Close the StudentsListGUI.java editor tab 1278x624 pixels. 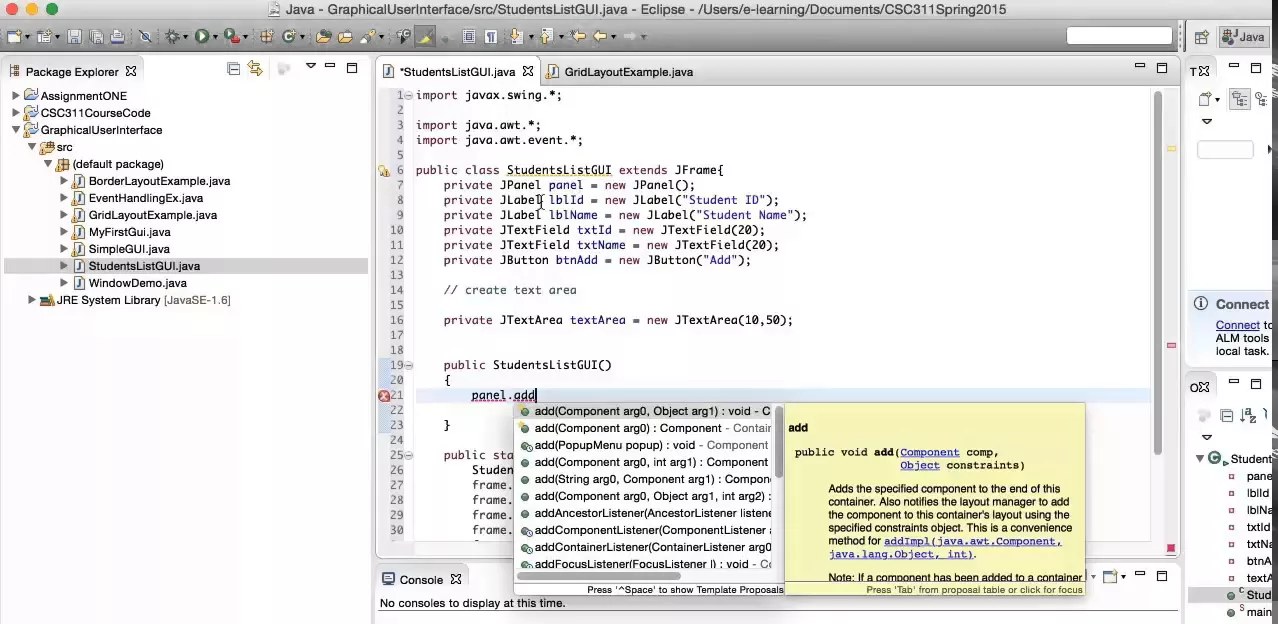528,72
